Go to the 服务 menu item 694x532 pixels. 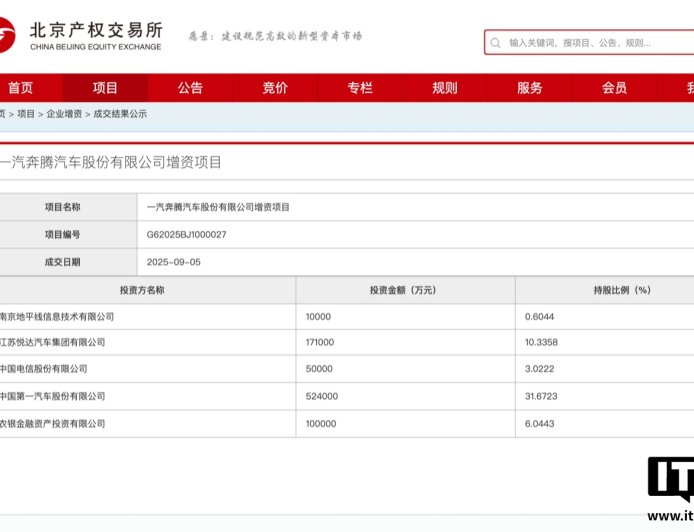pyautogui.click(x=530, y=88)
